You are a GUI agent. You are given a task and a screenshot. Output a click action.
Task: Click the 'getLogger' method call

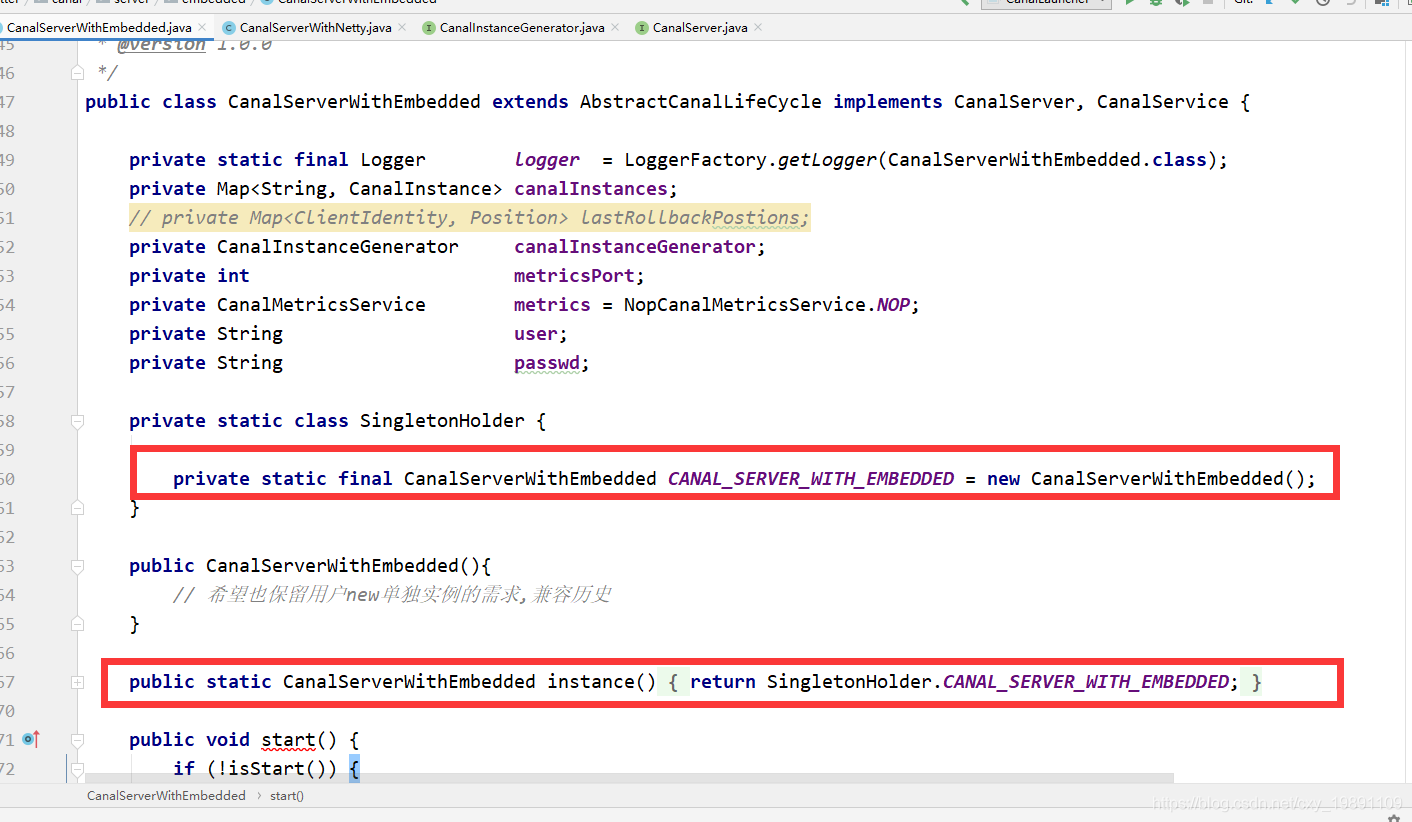(x=827, y=160)
